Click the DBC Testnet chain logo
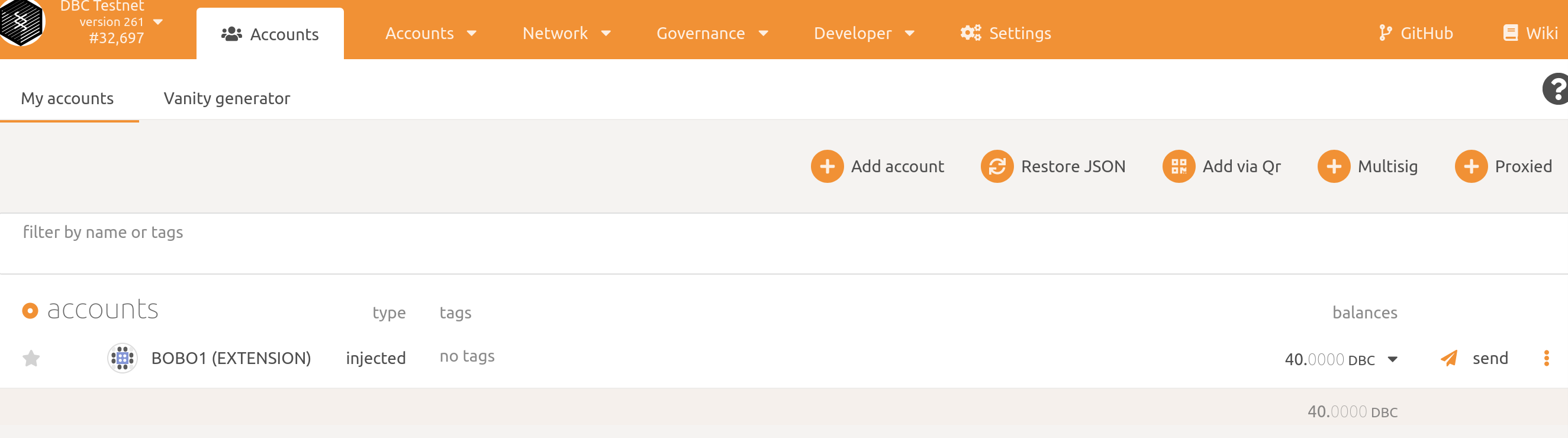1568x438 pixels. tap(21, 22)
